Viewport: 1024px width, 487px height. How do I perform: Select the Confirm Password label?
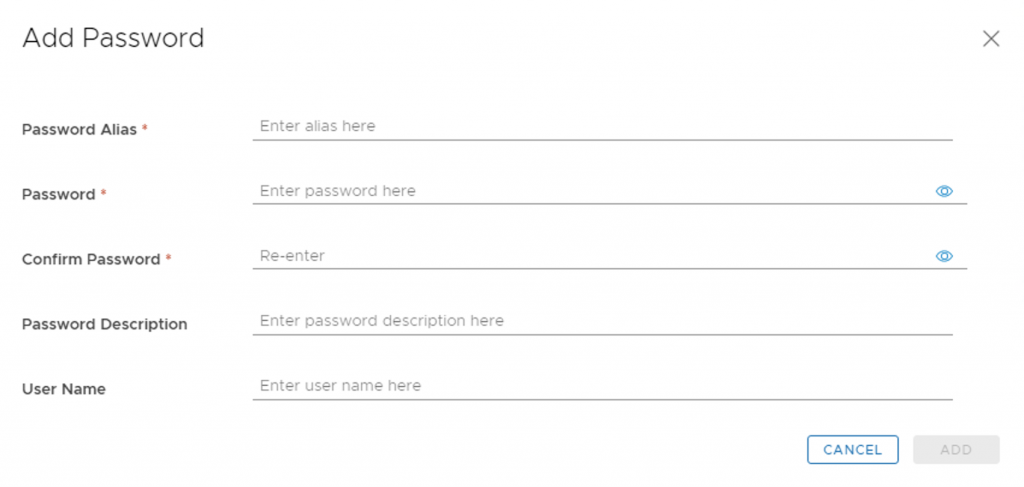click(91, 260)
